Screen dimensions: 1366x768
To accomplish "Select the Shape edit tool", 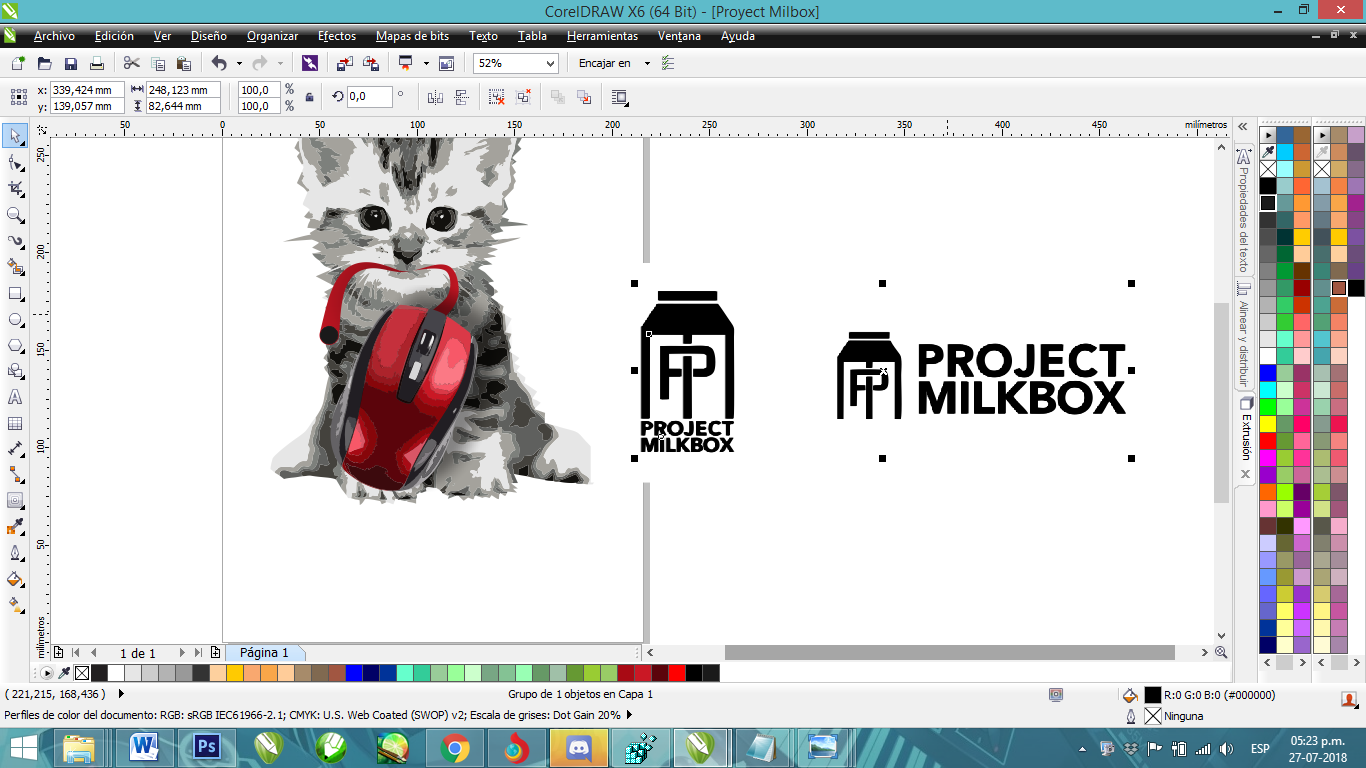I will click(15, 162).
